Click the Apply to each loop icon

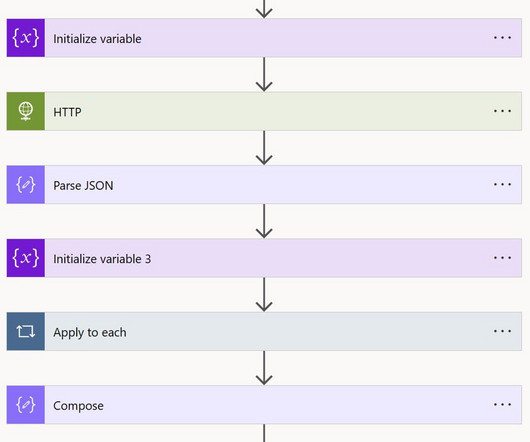(x=26, y=331)
